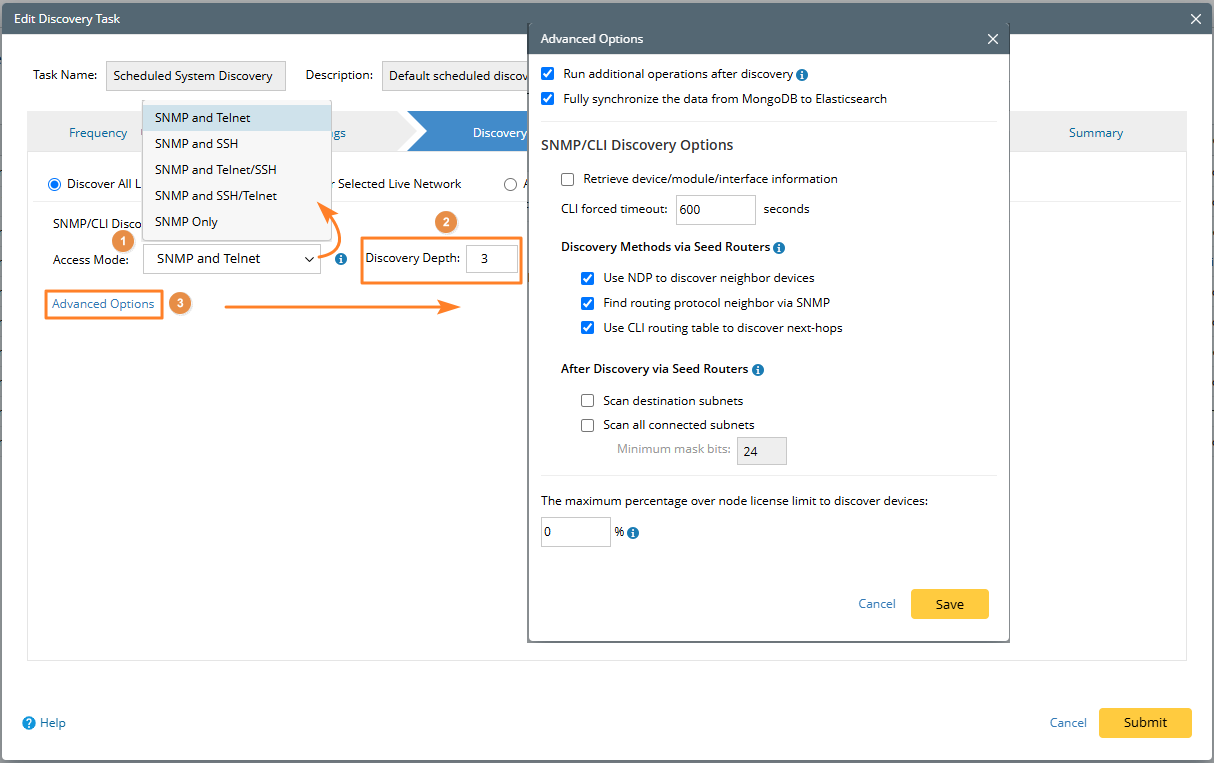
Task: Close the Advanced Options dialog with X
Action: (x=992, y=39)
